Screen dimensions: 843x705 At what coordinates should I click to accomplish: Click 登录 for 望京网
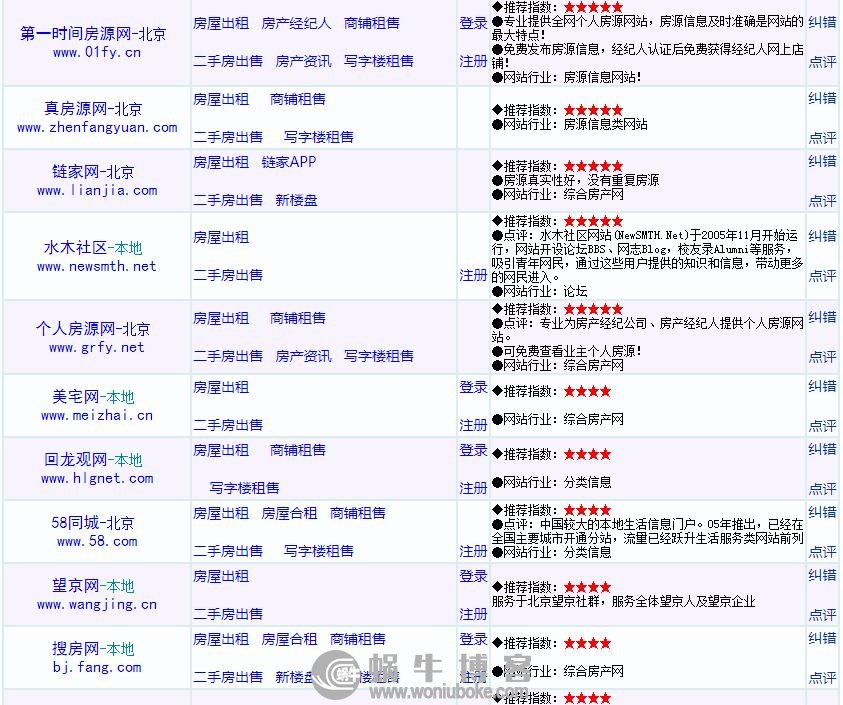pos(473,576)
